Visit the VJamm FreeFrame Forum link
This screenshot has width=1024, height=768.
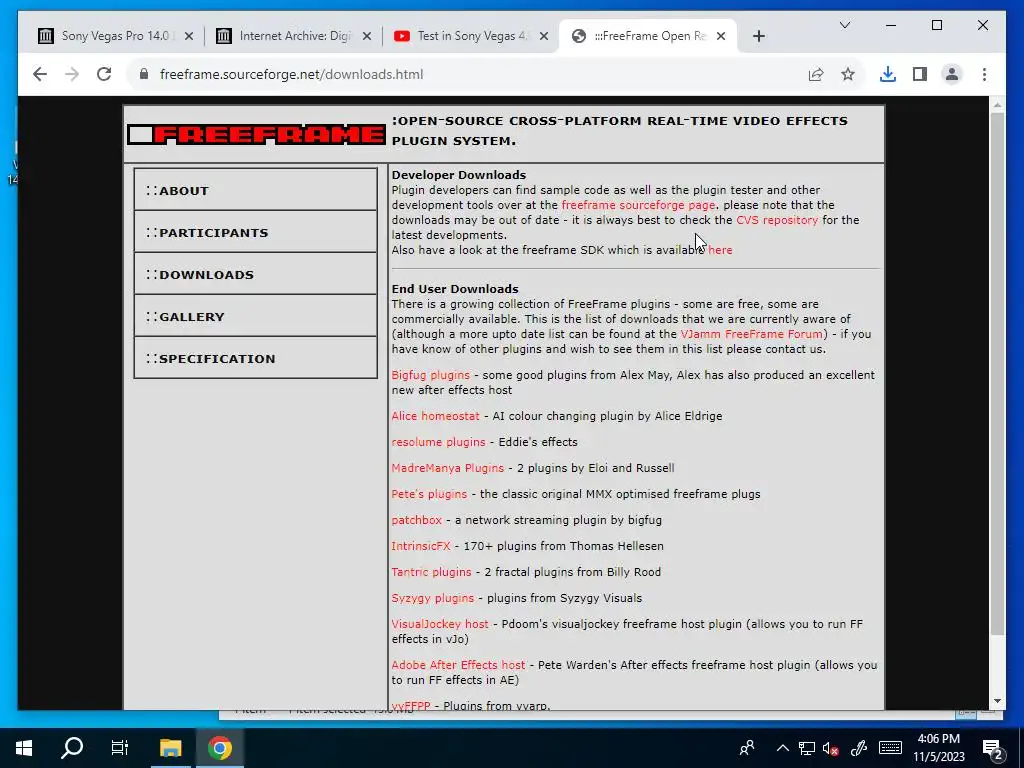point(752,334)
